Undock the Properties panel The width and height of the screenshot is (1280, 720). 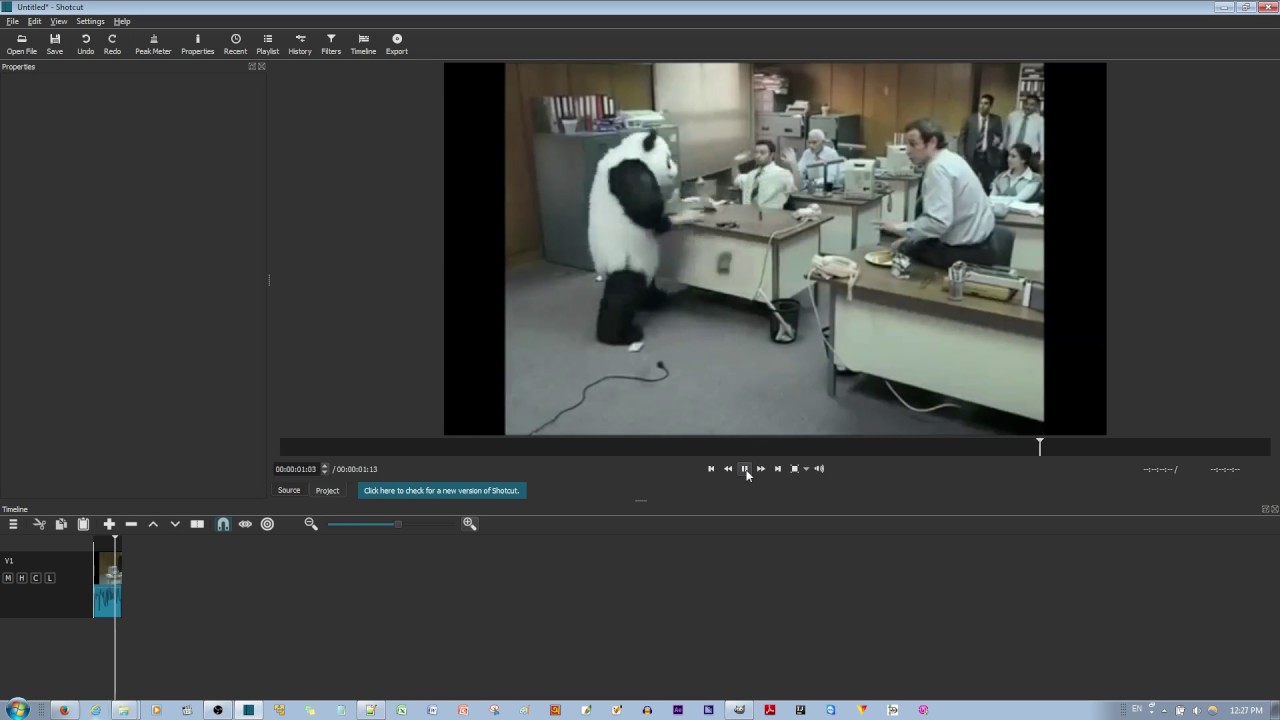(x=252, y=67)
